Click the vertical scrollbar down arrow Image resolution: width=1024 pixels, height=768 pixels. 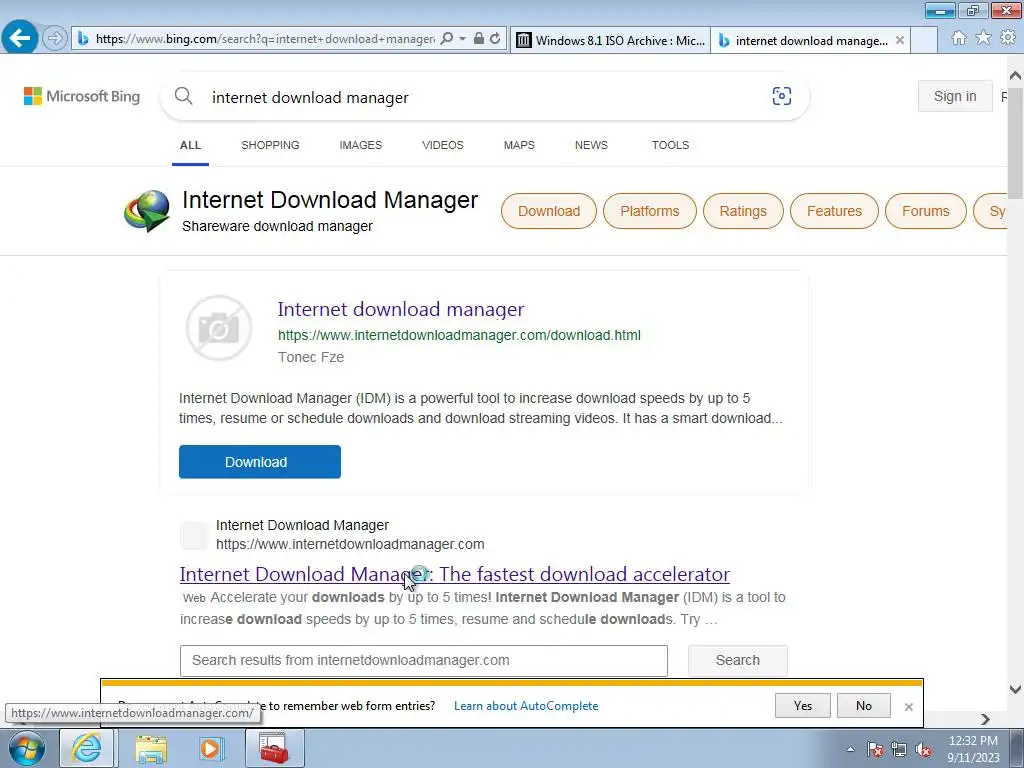1015,689
